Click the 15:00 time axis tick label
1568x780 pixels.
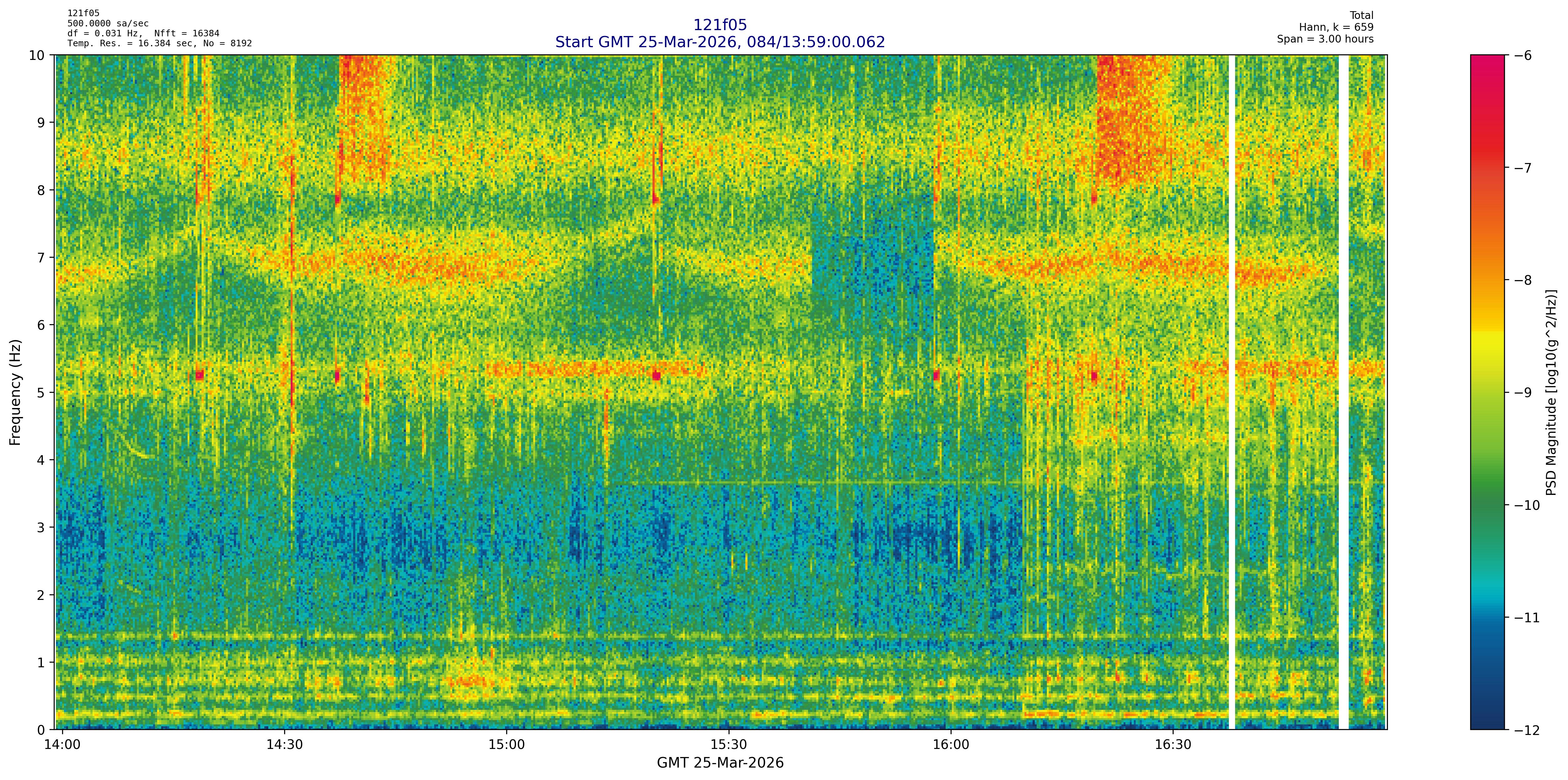[x=507, y=745]
